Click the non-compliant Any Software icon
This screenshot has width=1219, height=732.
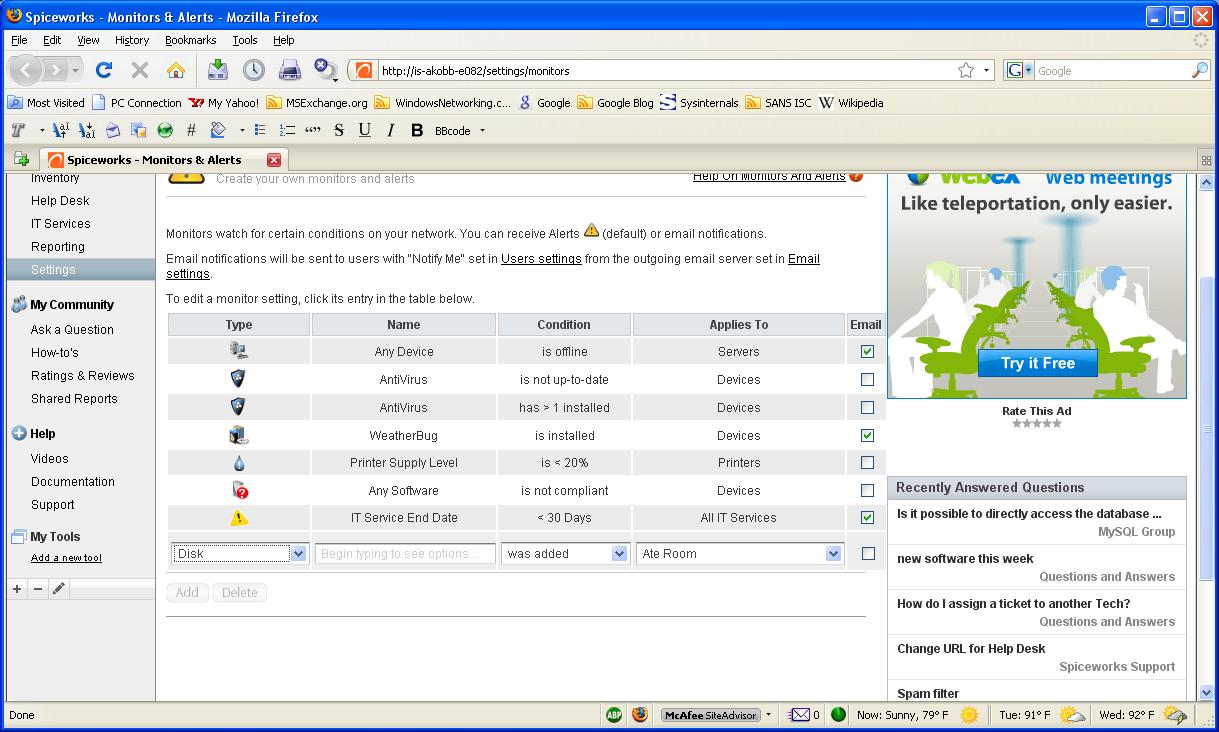pos(240,490)
